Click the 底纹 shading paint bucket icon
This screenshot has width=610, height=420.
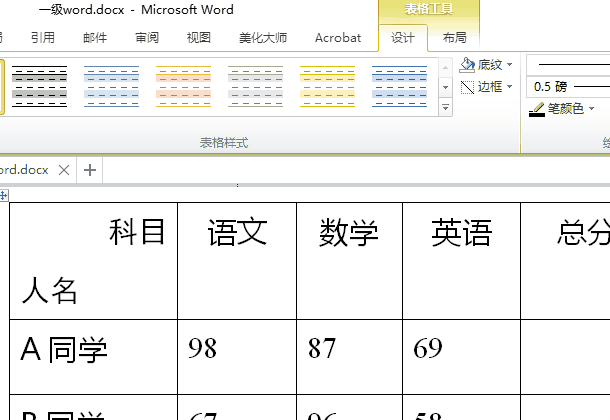[x=468, y=65]
